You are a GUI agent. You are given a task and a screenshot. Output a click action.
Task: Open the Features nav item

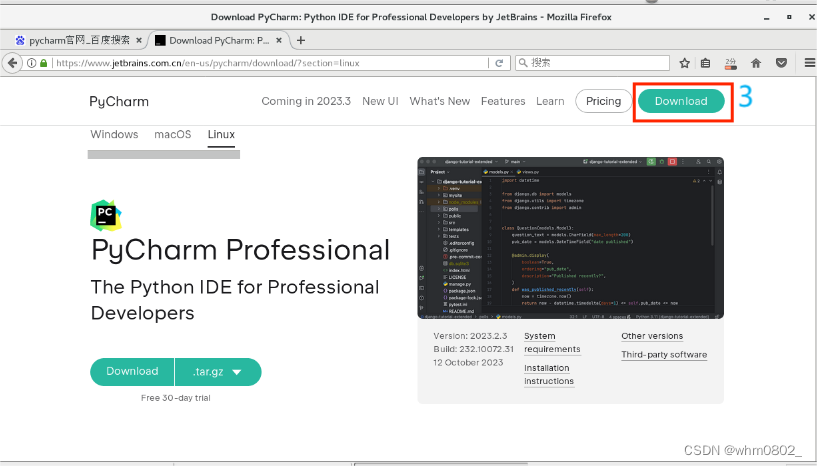pyautogui.click(x=503, y=101)
